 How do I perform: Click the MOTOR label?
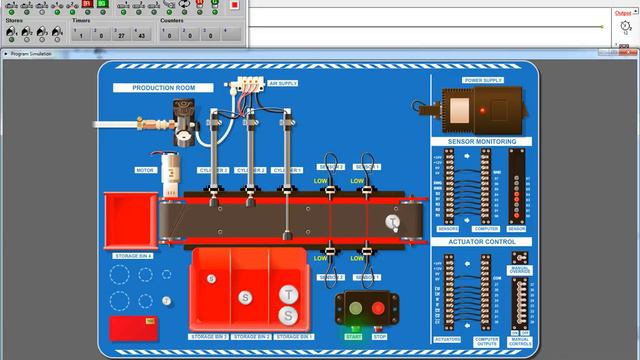(145, 170)
